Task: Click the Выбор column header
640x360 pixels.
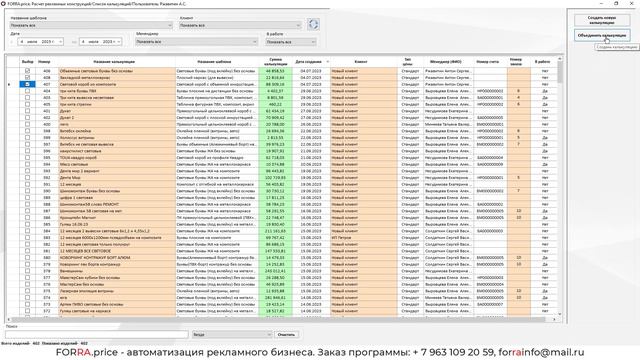Action: (x=27, y=62)
